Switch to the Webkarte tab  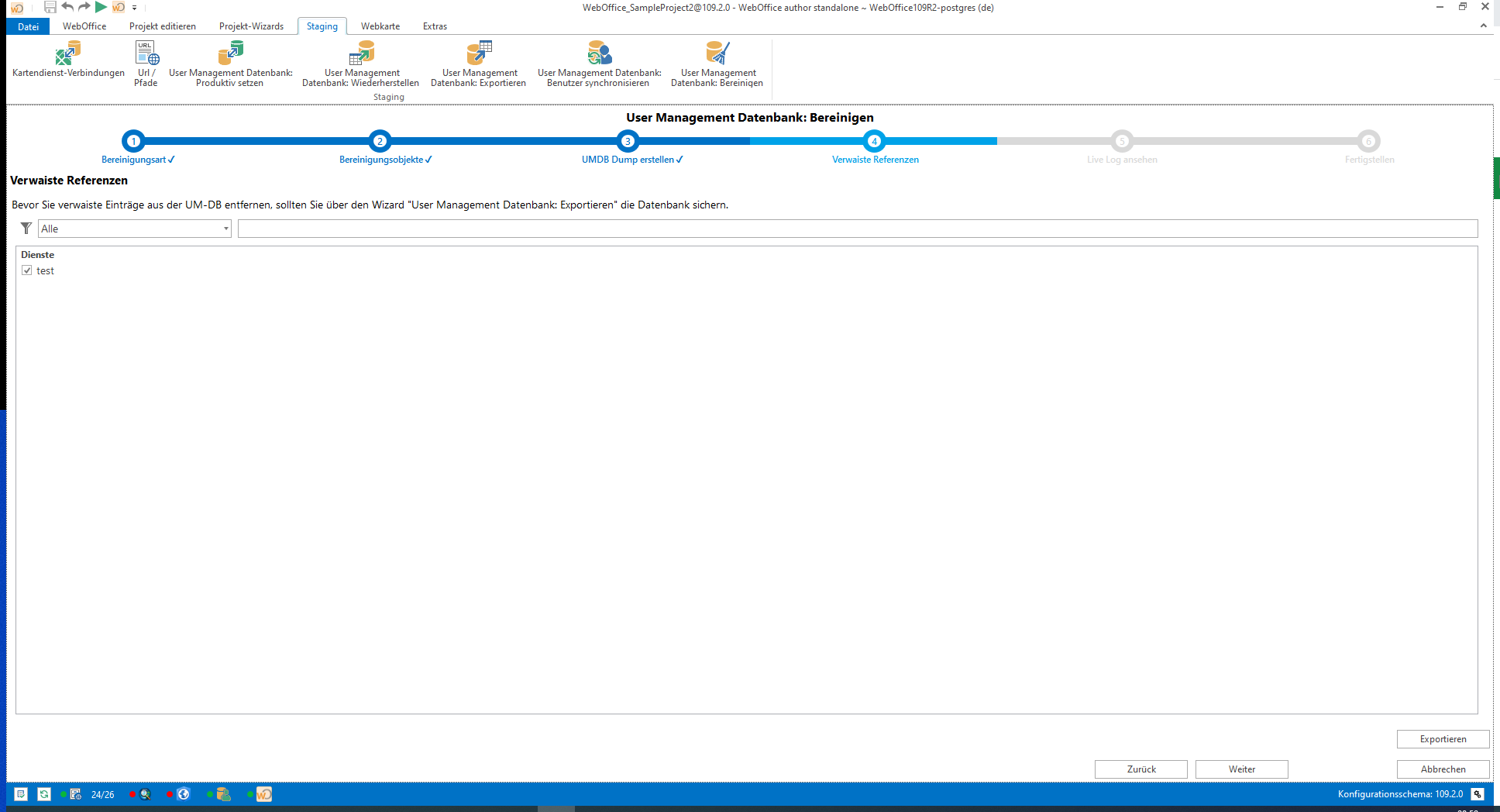[x=380, y=26]
